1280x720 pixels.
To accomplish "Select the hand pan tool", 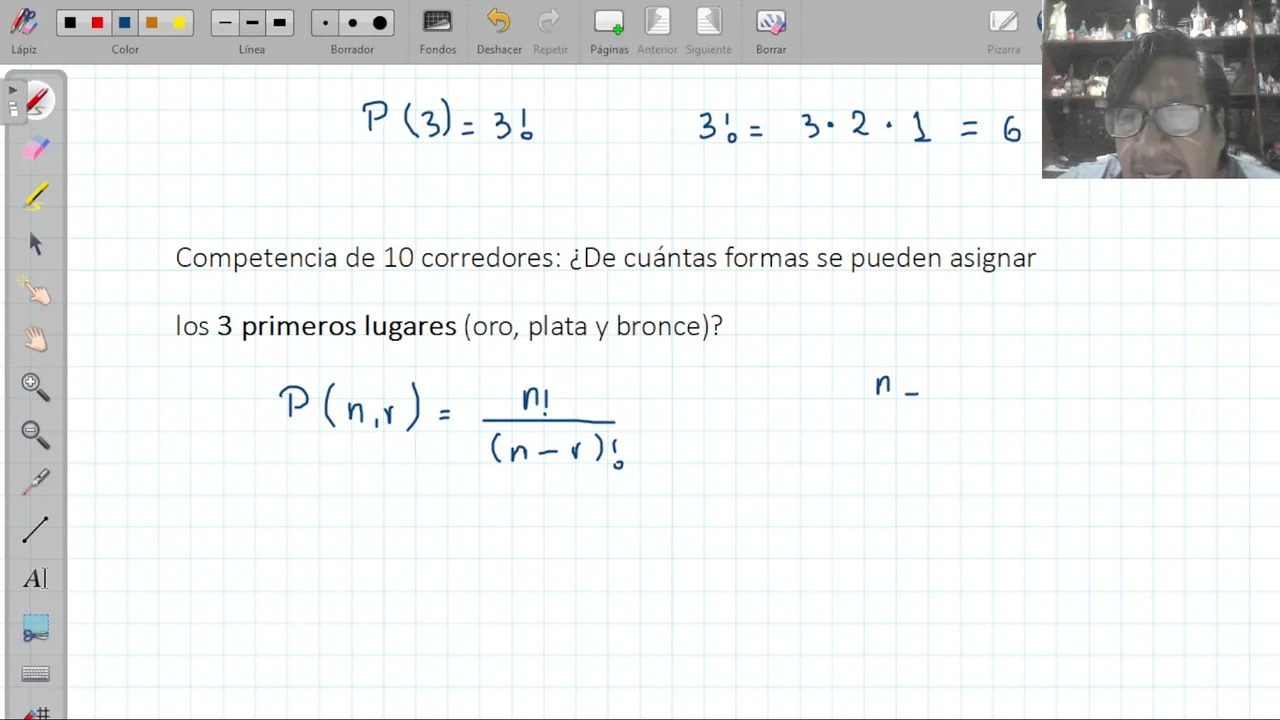I will [x=36, y=339].
